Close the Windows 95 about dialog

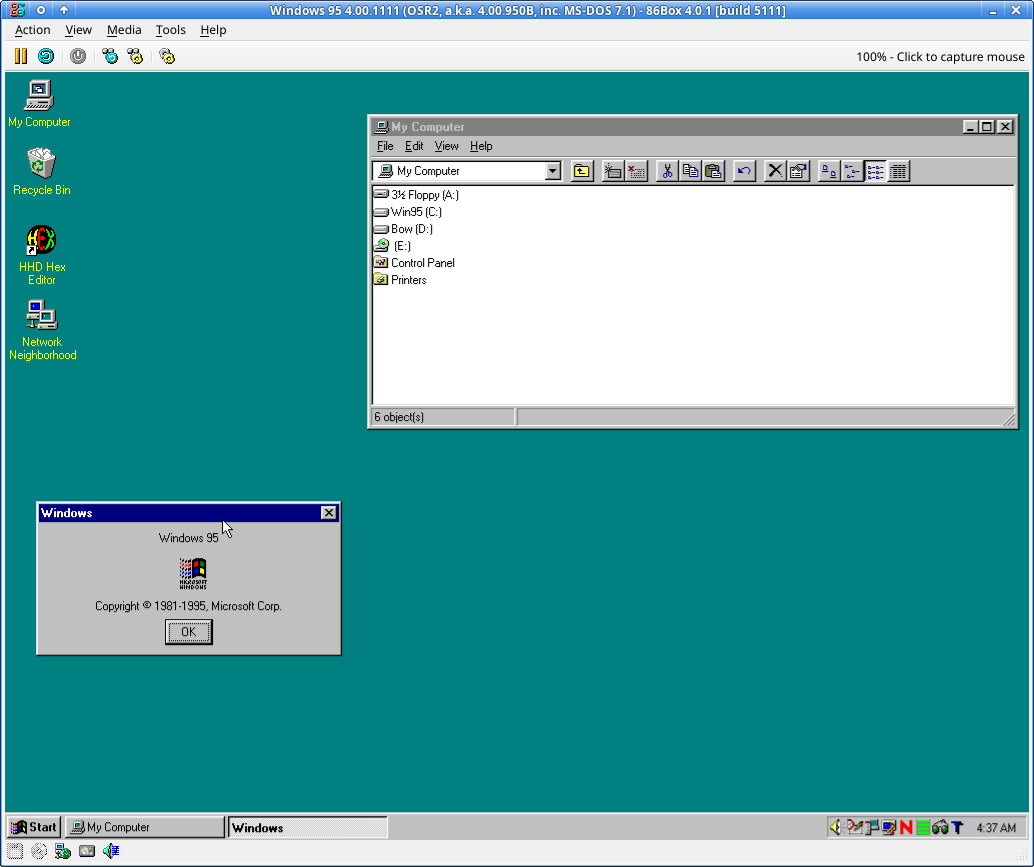coord(328,512)
